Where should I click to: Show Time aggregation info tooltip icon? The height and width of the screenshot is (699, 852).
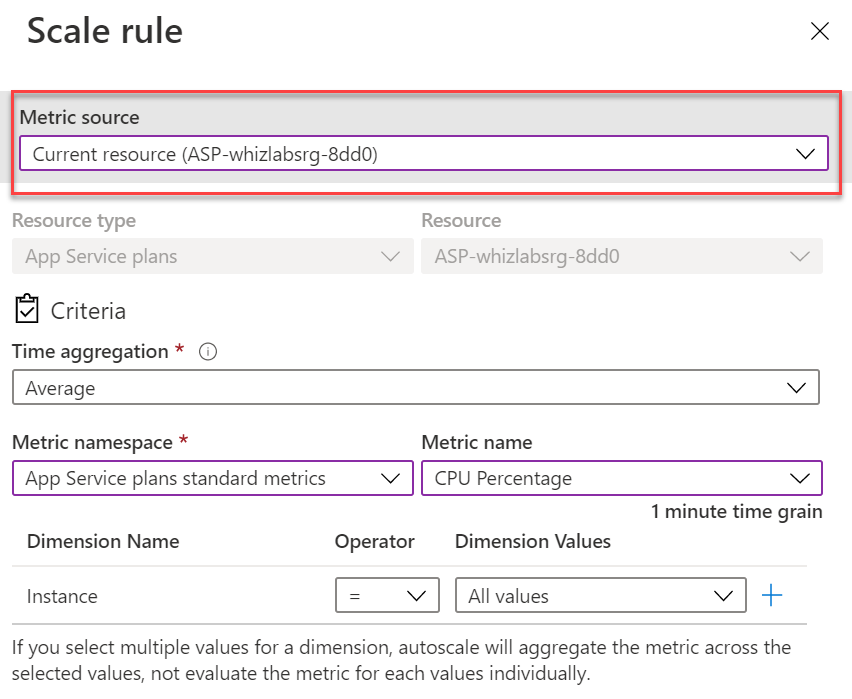click(208, 352)
